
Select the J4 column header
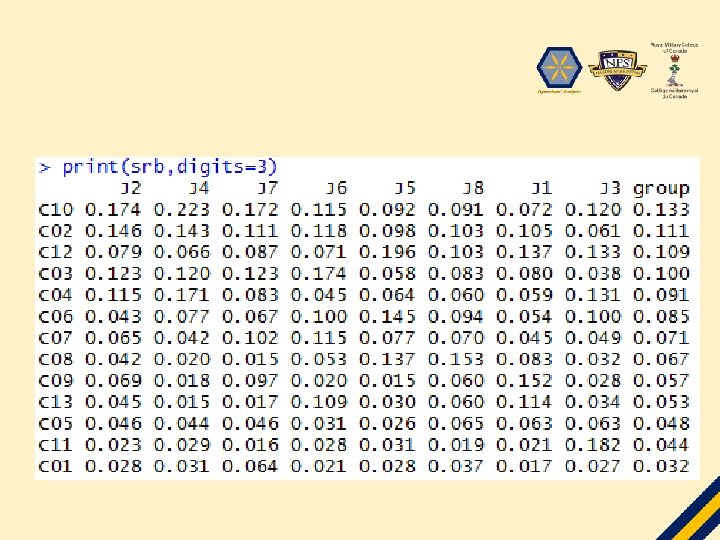pos(199,188)
